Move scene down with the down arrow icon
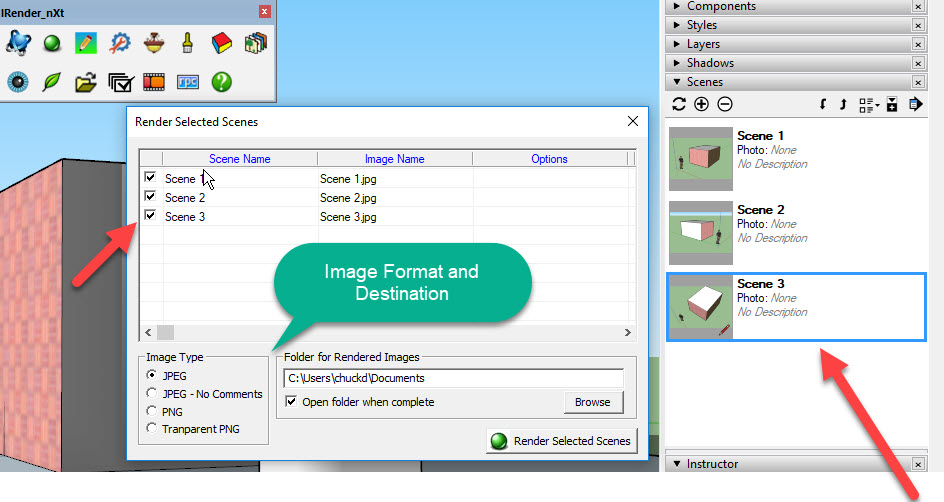This screenshot has height=502, width=944. coord(823,104)
